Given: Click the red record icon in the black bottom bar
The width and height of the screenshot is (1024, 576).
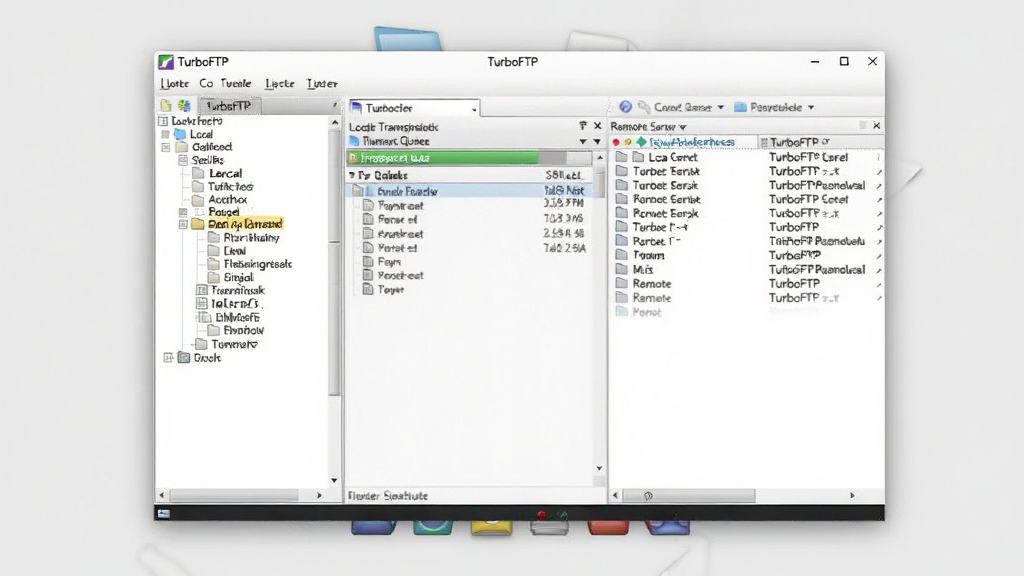Looking at the screenshot, I should click(541, 516).
